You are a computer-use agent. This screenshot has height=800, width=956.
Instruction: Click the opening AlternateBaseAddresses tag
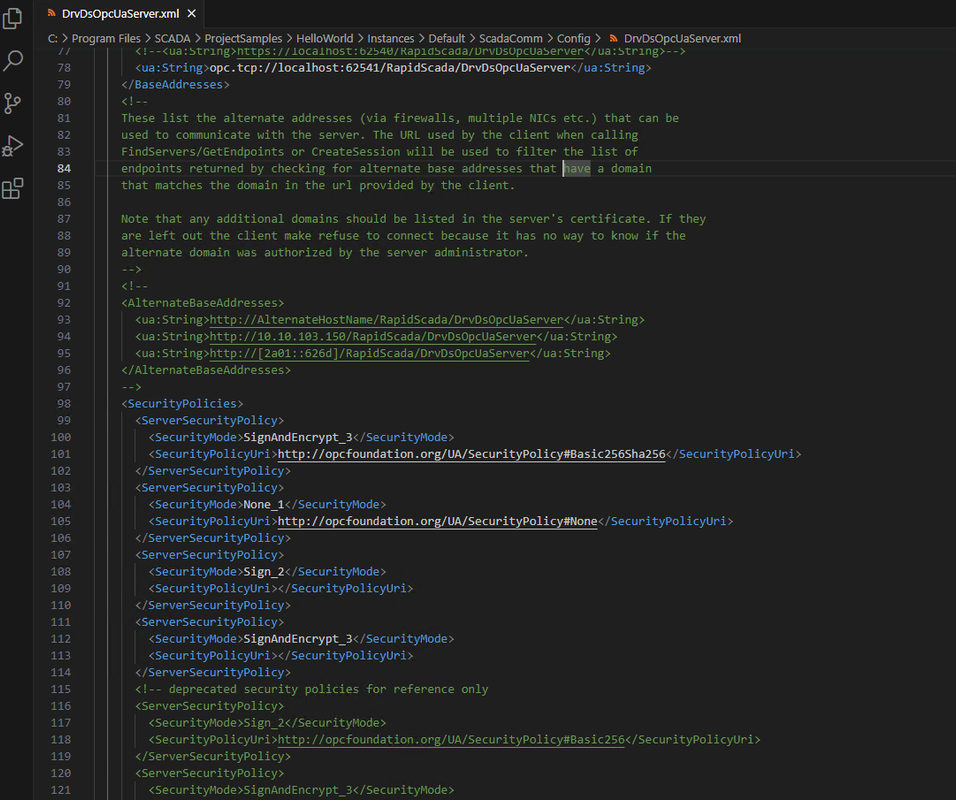203,302
